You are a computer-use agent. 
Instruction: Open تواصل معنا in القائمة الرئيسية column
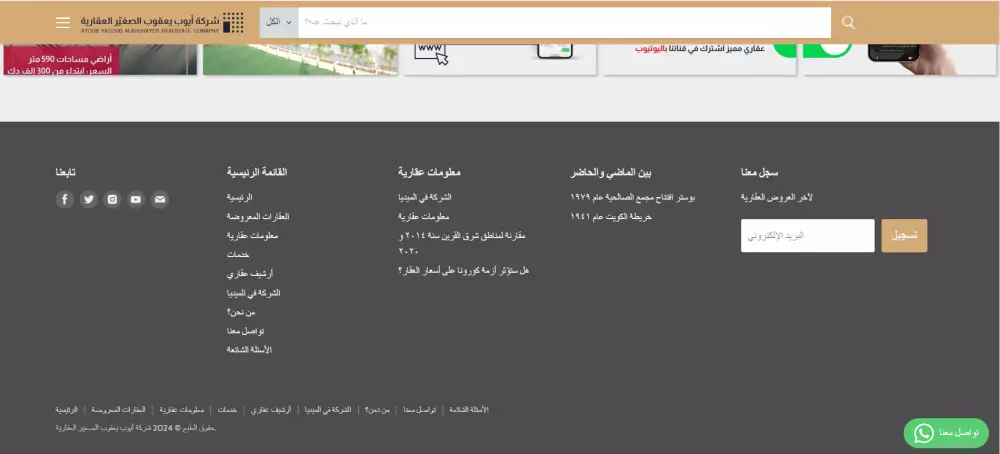click(x=246, y=331)
